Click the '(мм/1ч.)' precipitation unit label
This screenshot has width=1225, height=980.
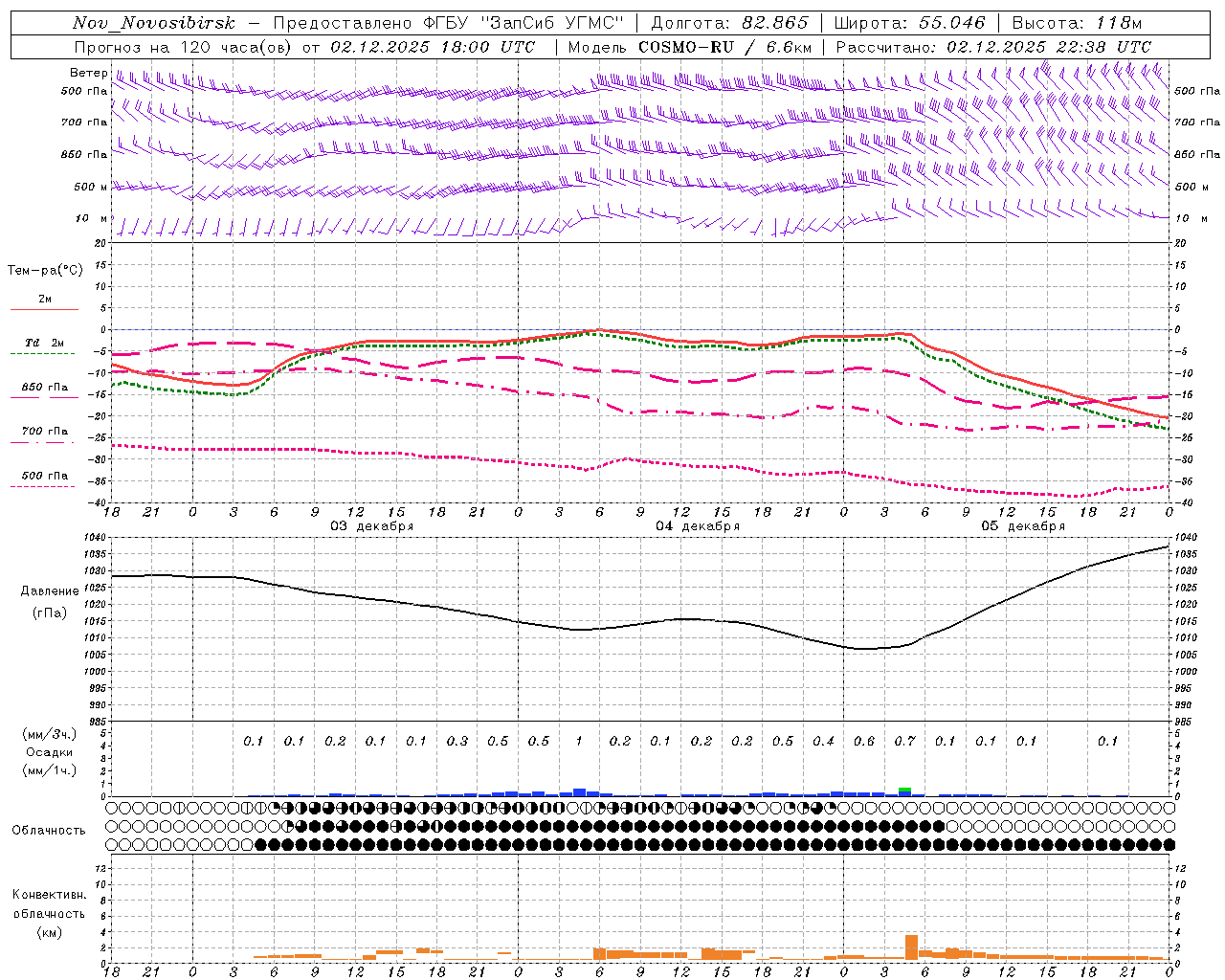click(50, 770)
